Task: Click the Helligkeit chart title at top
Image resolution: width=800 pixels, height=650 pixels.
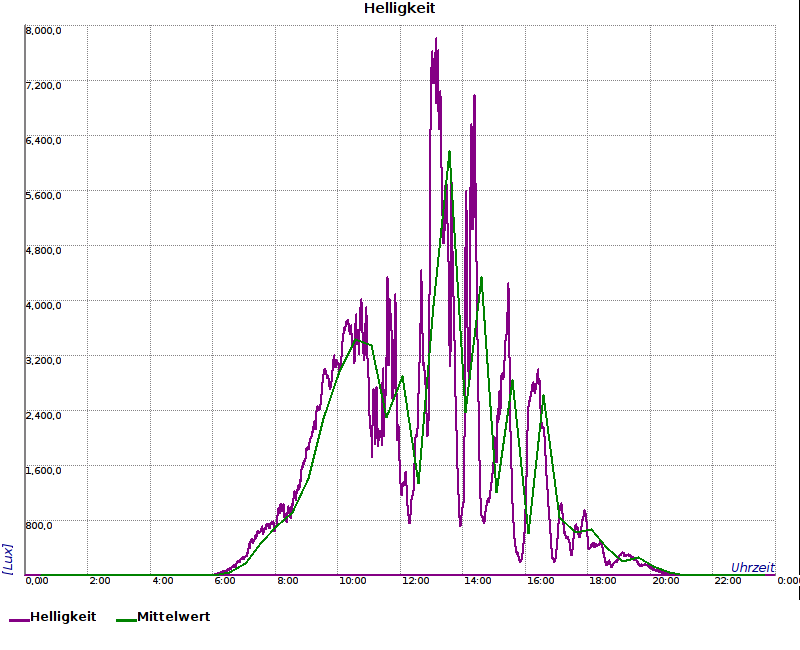Action: 399,9
